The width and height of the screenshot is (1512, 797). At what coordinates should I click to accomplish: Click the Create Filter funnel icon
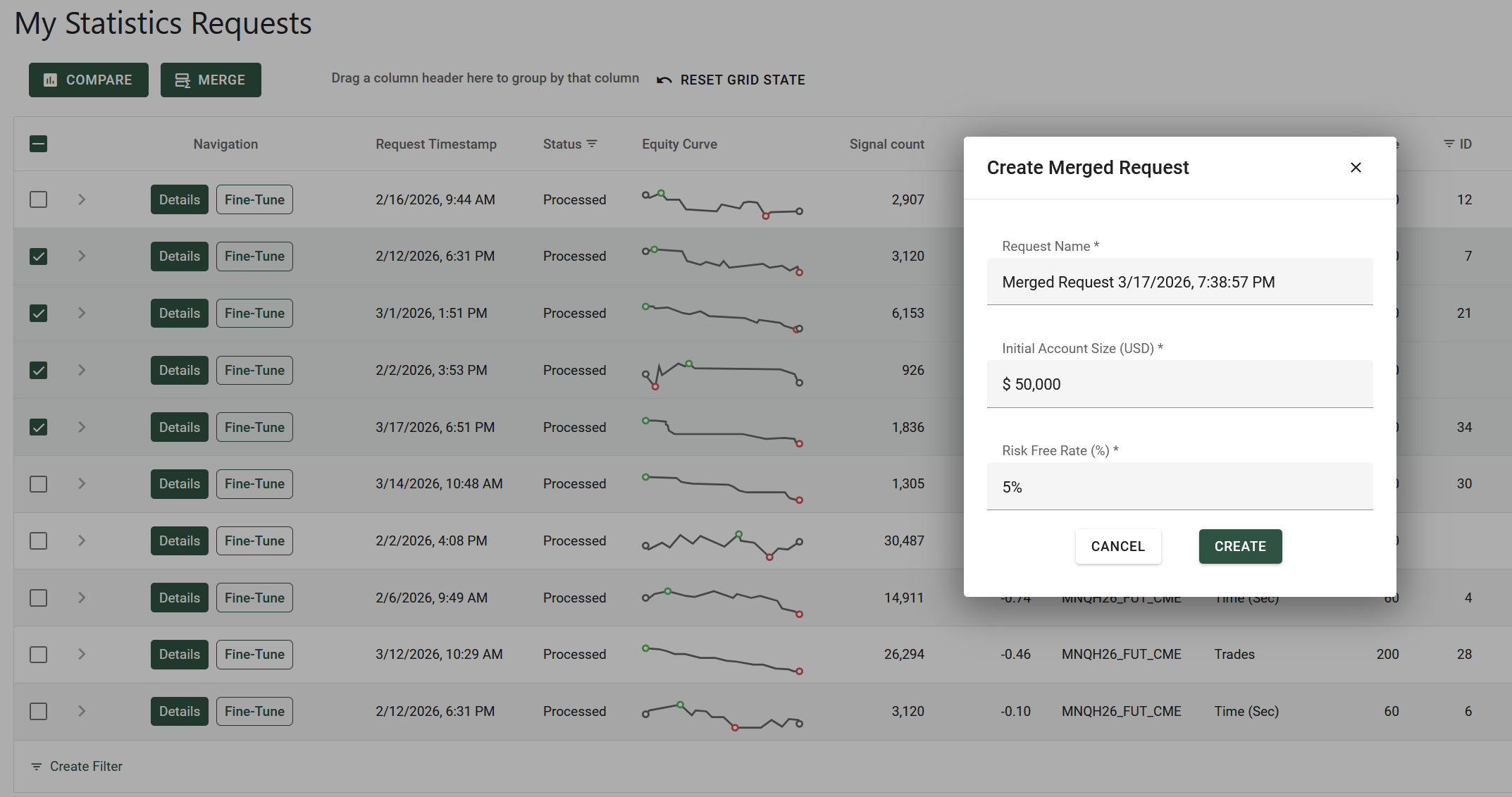[x=37, y=767]
